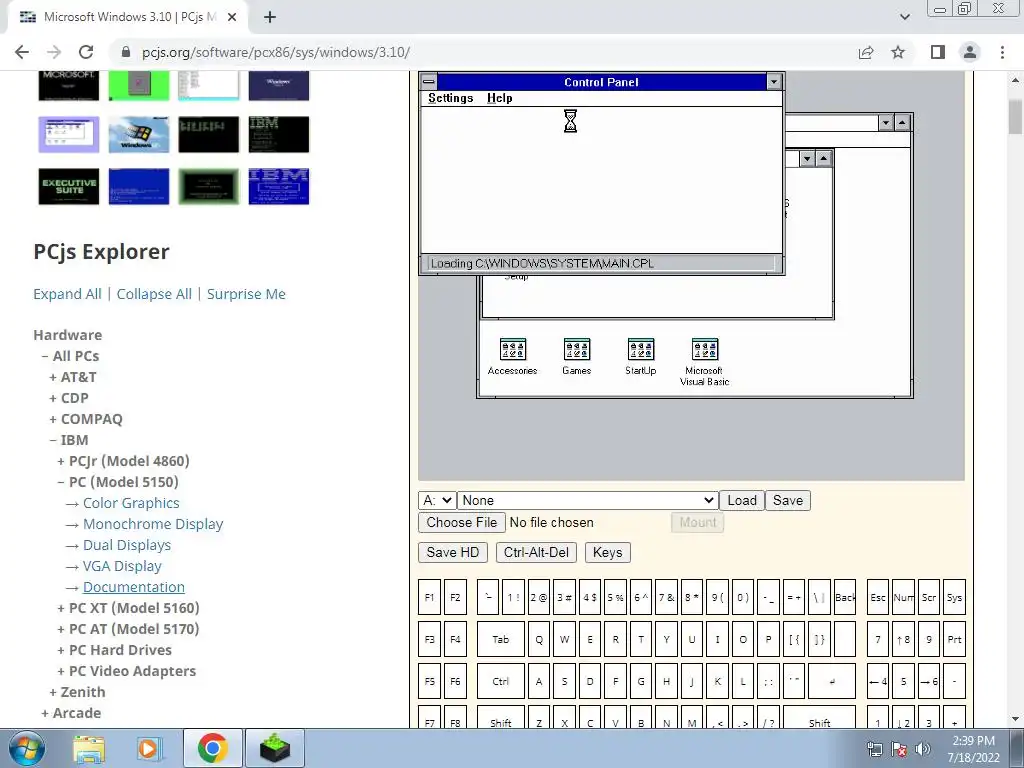Image resolution: width=1024 pixels, height=768 pixels.
Task: Click the on-screen Esc key
Action: point(878,598)
